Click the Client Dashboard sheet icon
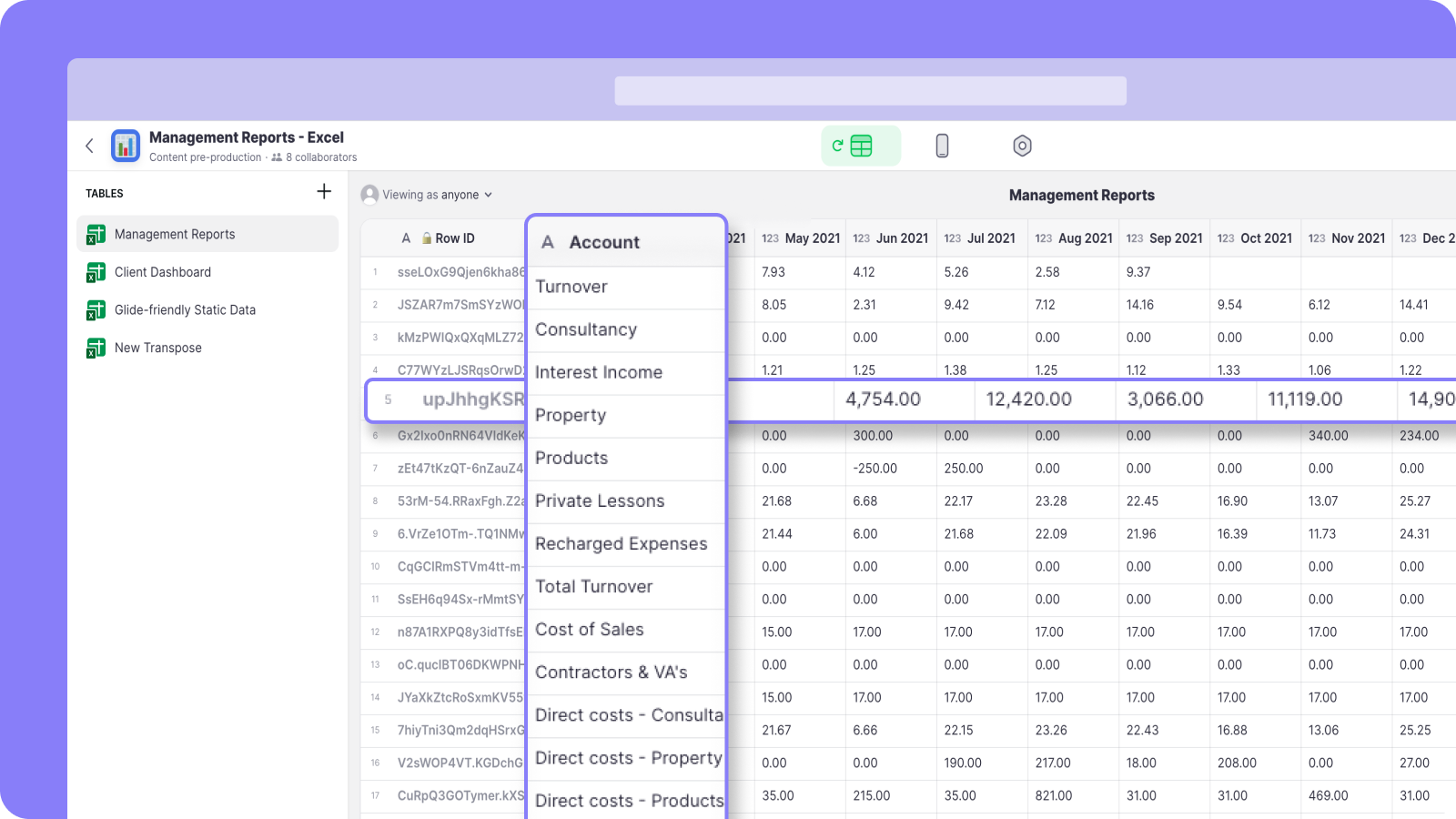Image resolution: width=1456 pixels, height=819 pixels. (96, 272)
